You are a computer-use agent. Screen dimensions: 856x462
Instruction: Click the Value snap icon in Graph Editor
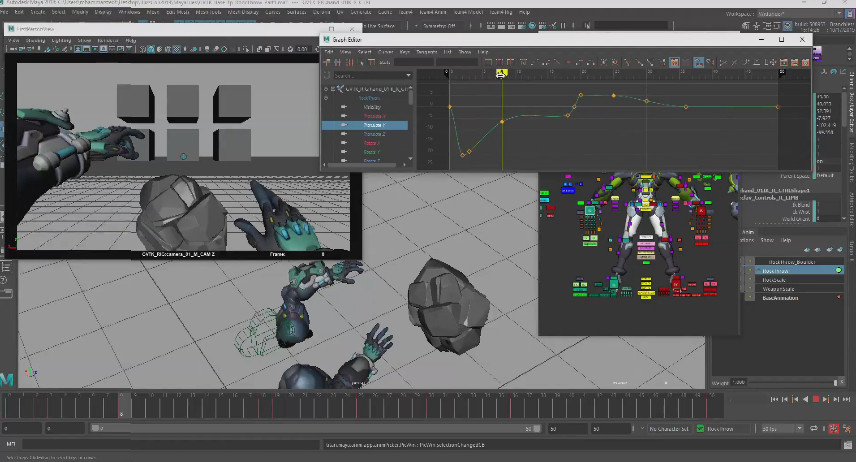click(710, 62)
